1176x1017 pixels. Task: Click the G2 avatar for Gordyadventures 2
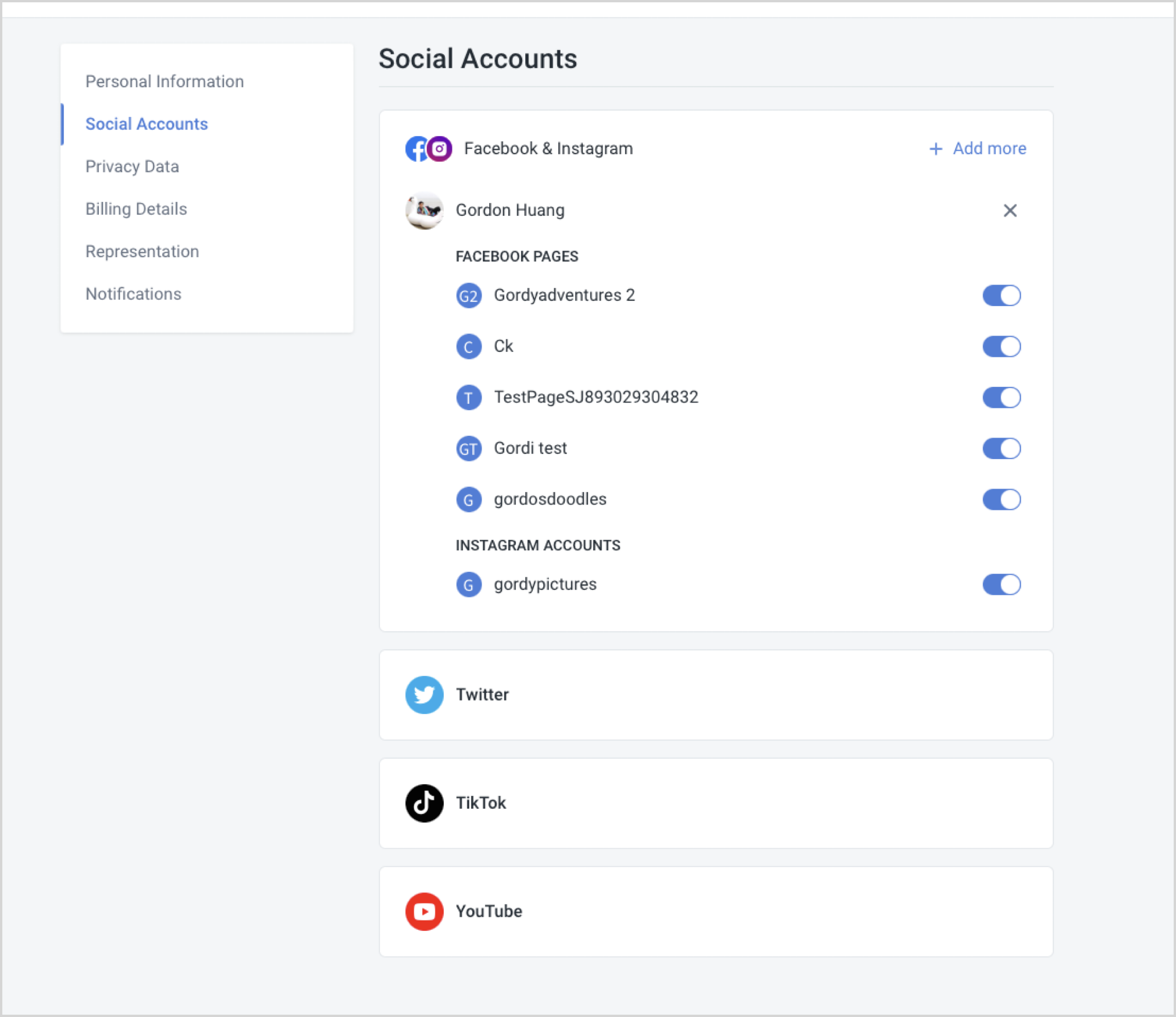tap(469, 296)
